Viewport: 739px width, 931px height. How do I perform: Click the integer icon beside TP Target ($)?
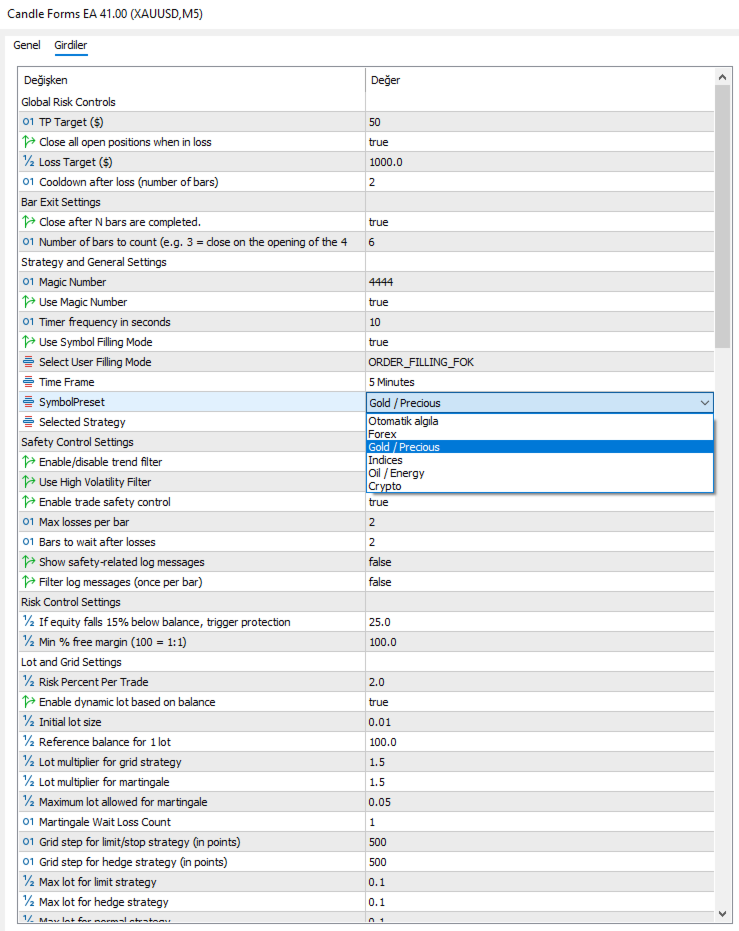click(x=28, y=122)
